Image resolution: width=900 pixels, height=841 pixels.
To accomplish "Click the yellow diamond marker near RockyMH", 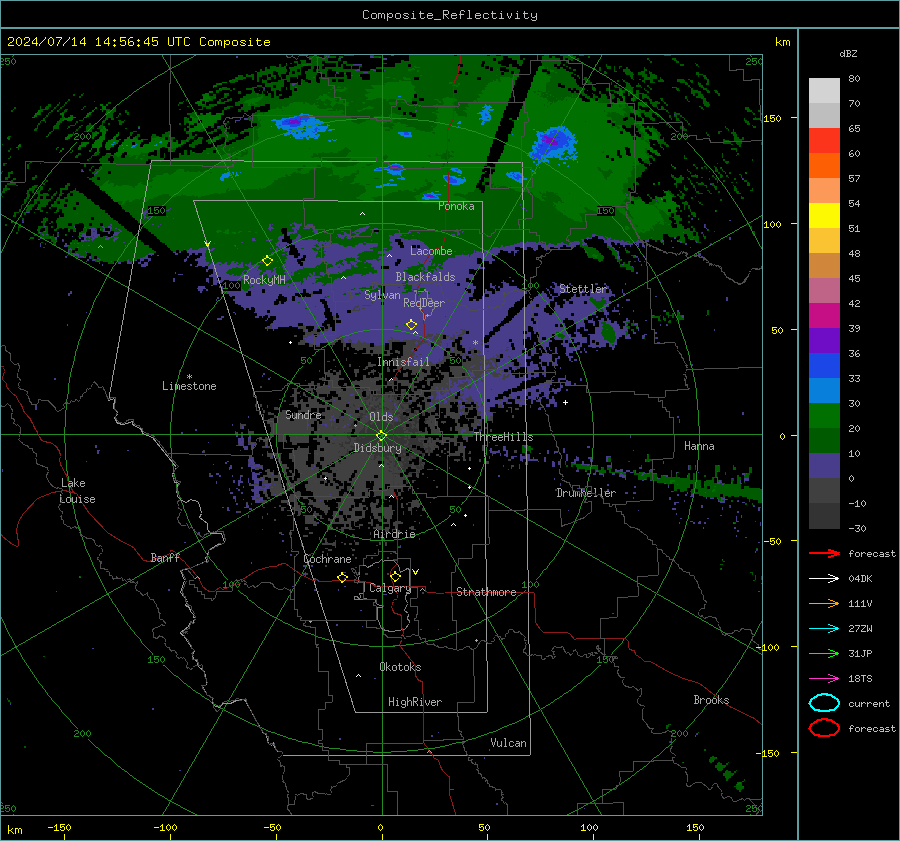I will [267, 261].
